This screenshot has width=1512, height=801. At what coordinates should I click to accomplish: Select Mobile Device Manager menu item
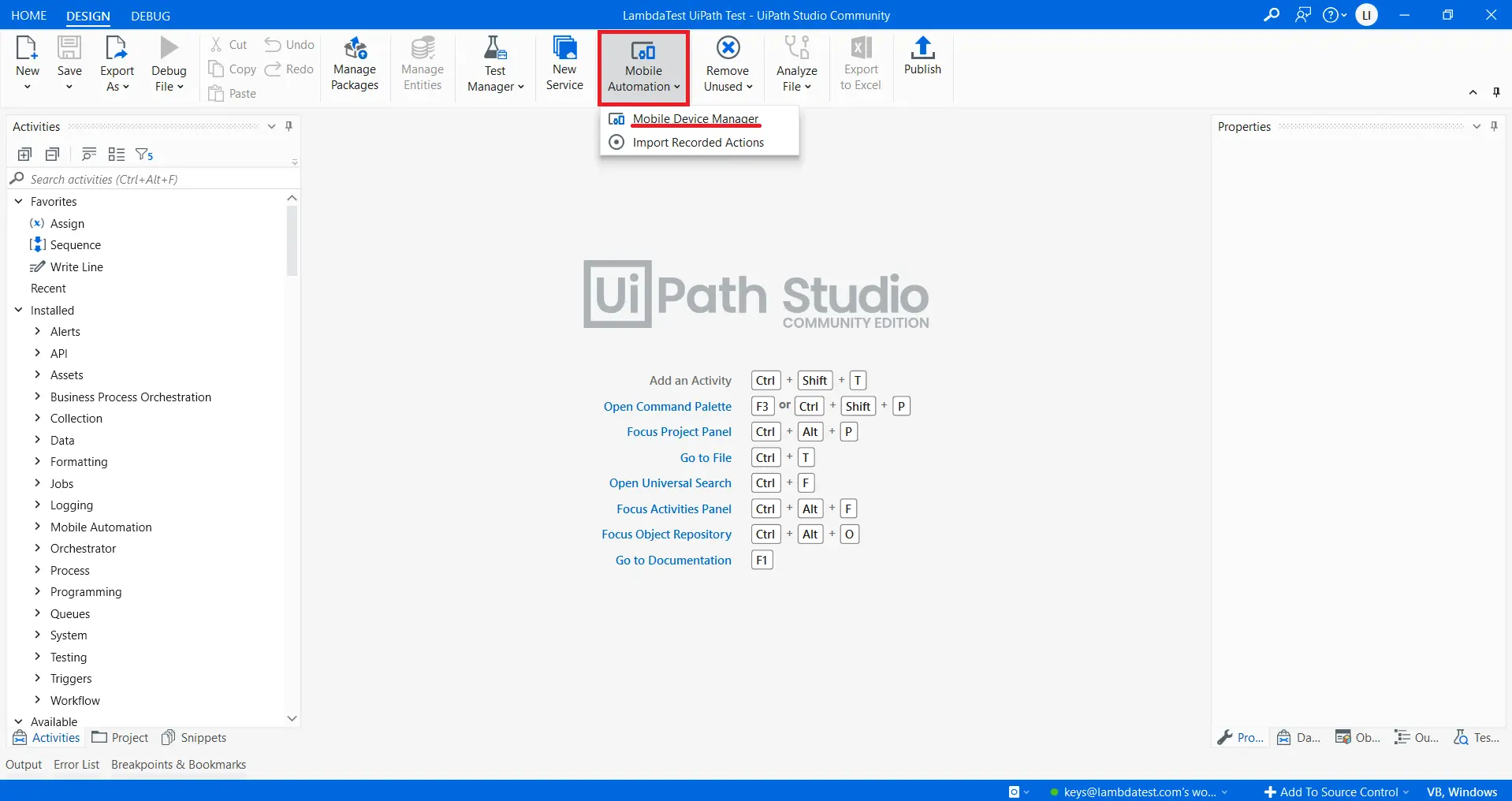[695, 119]
